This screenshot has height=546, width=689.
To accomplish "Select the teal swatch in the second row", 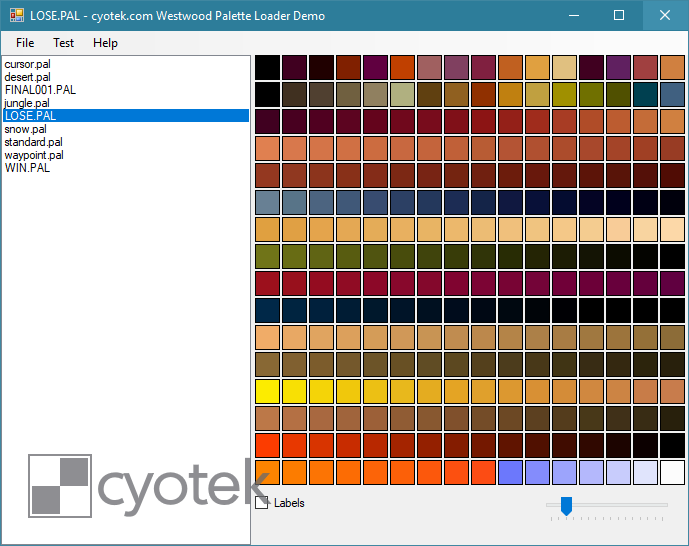I will [x=645, y=94].
